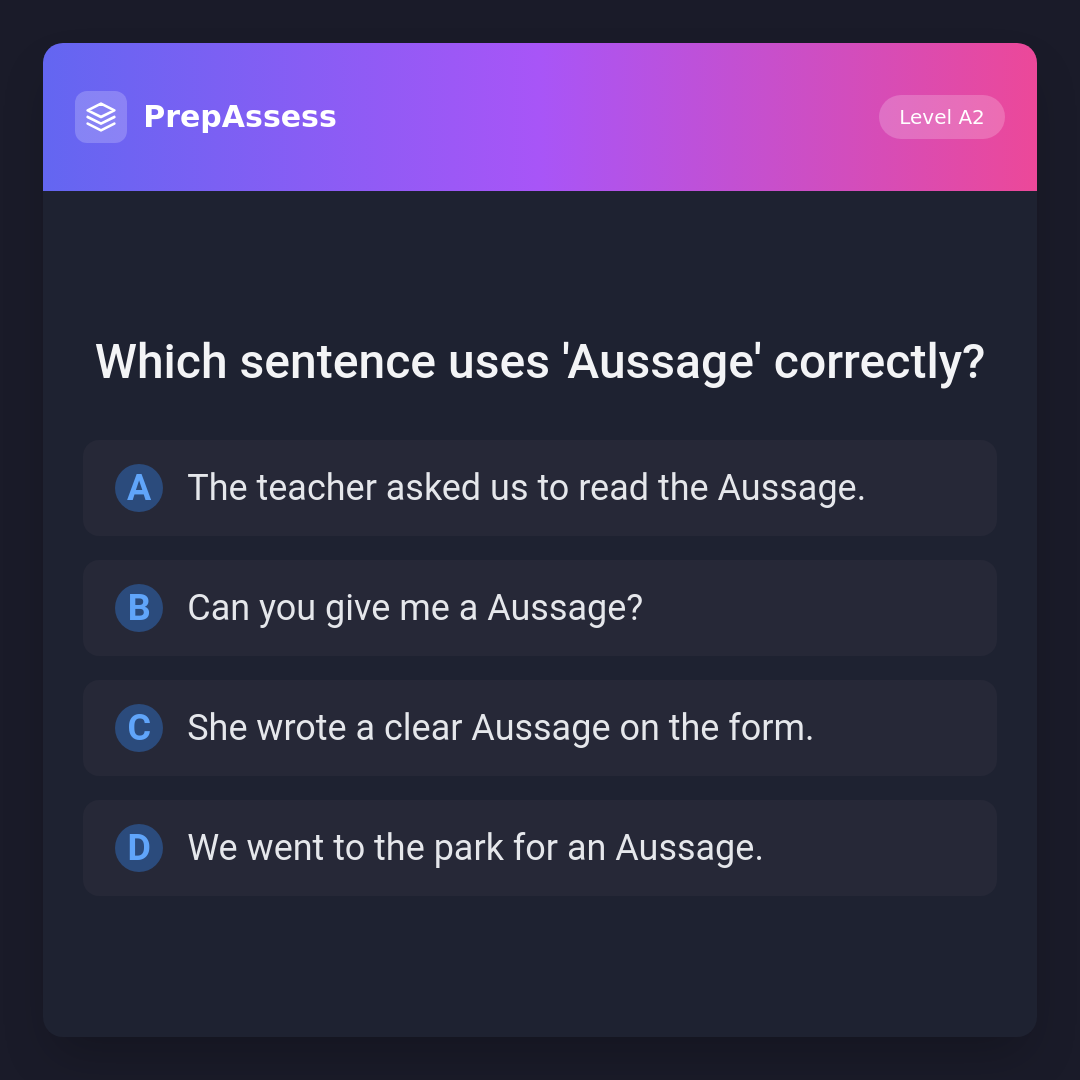Click the Level A2 badge

(941, 117)
